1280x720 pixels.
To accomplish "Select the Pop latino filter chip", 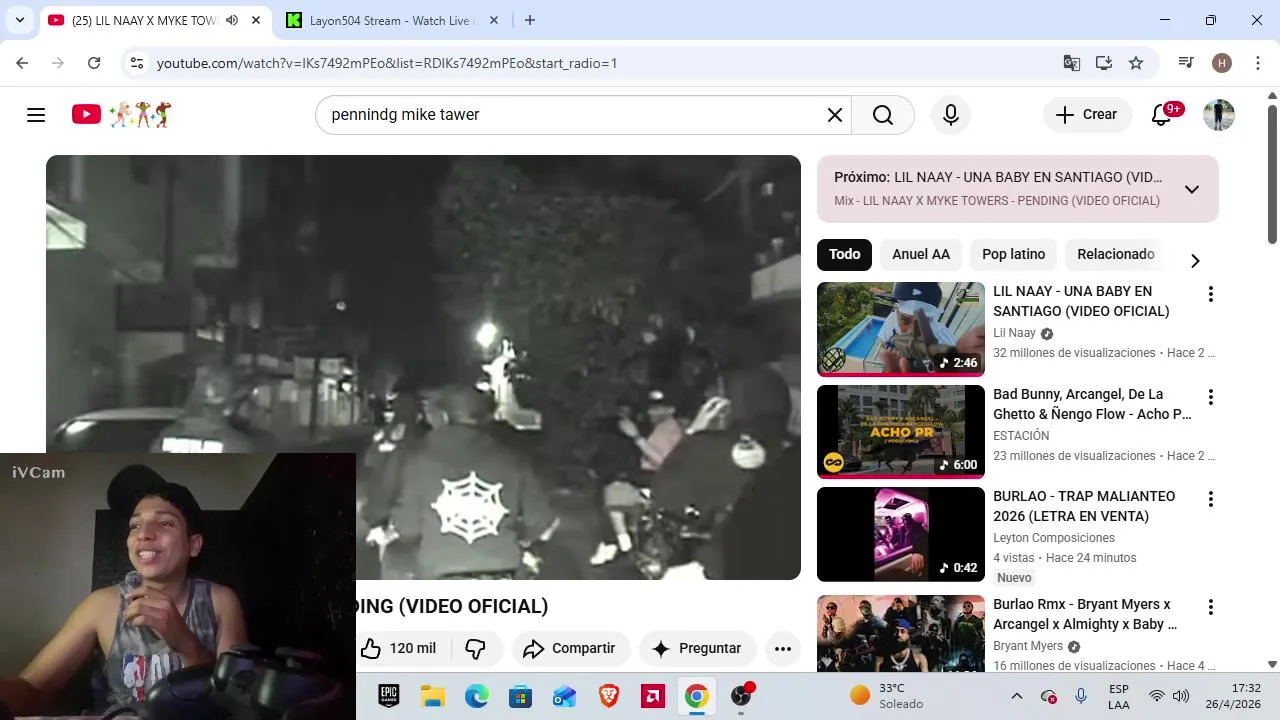I will pos(1013,254).
